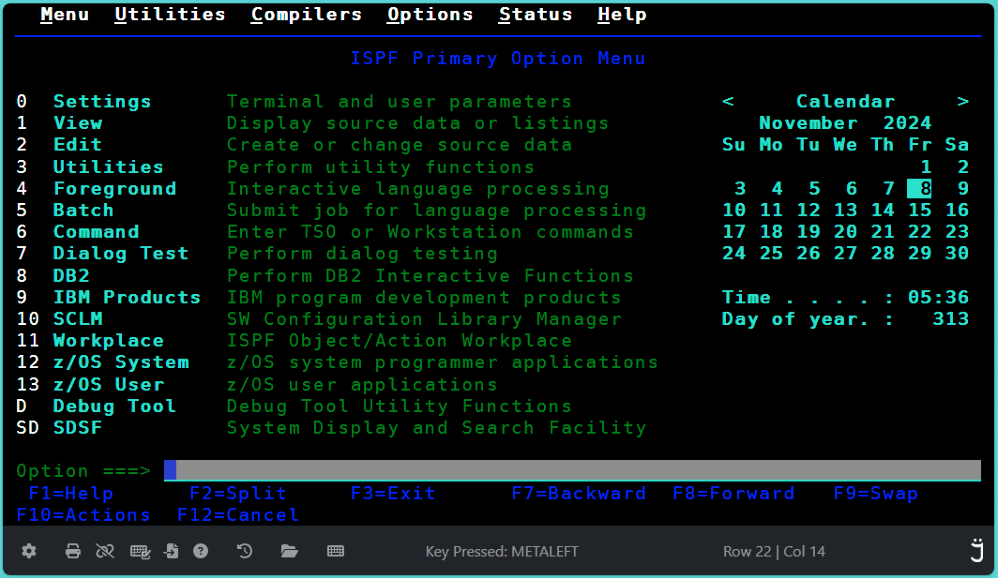Open the Menu action bar item
998x578 pixels.
point(64,15)
